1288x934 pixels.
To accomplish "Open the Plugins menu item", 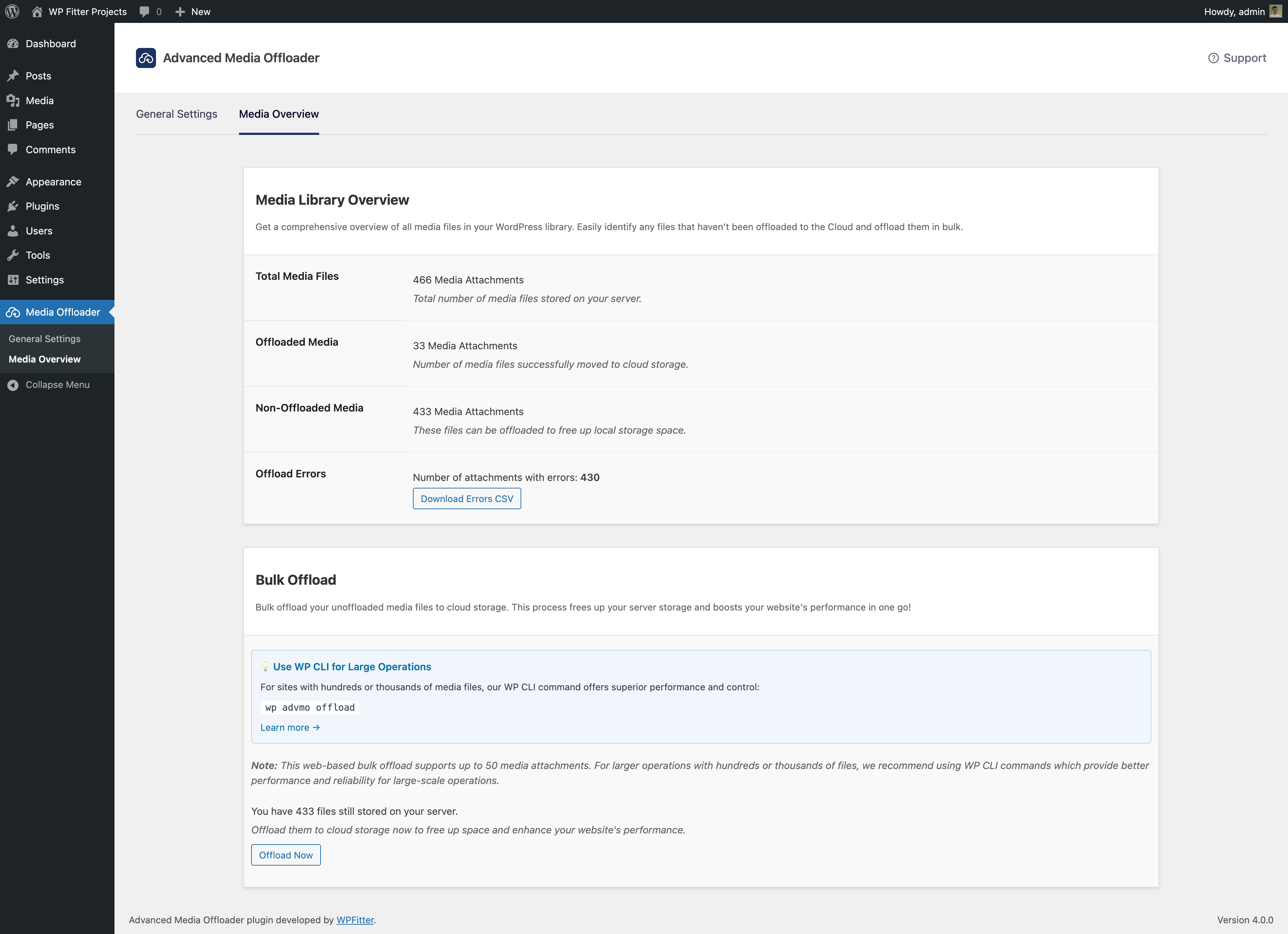I will tap(57, 206).
